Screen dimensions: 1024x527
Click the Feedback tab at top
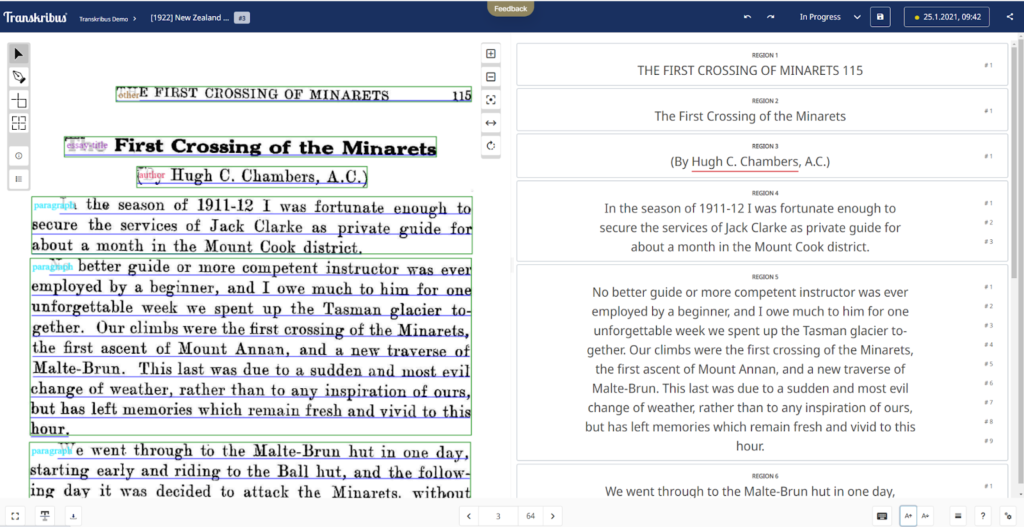click(510, 8)
